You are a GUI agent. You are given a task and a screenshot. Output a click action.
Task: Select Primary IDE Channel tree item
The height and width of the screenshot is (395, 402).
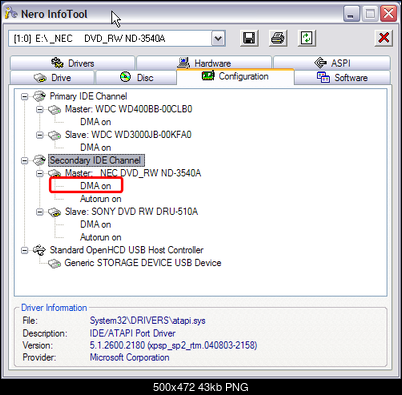coord(88,96)
